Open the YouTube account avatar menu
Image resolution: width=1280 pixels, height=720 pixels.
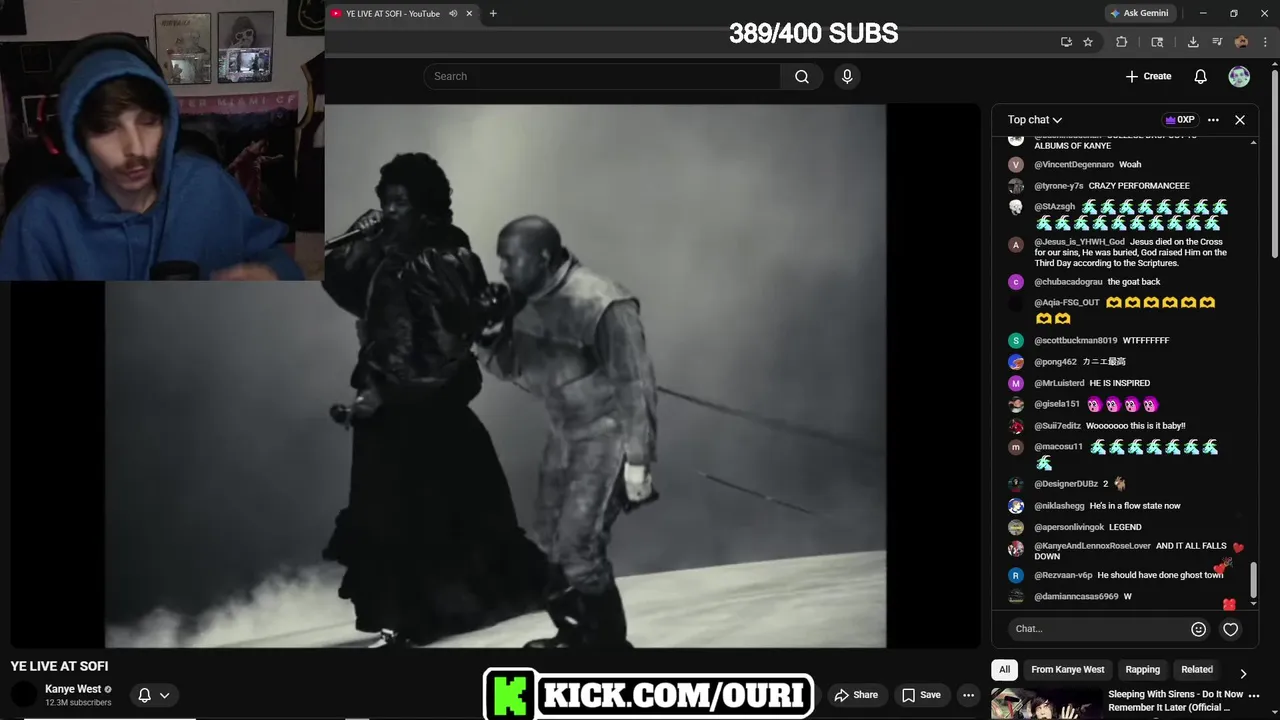coord(1239,77)
